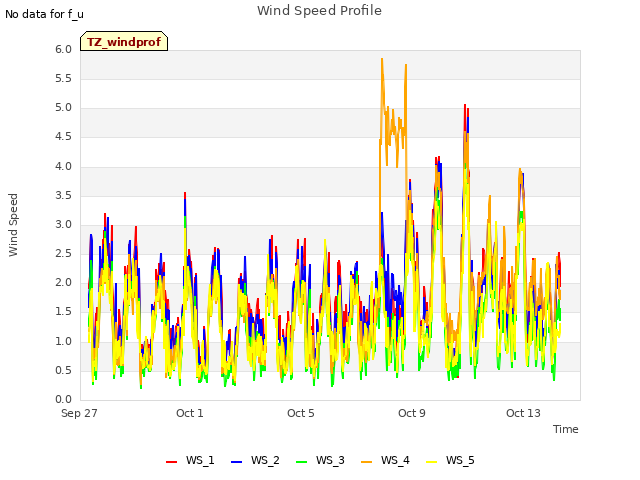Click the 6.0 y-axis tick label

[63, 50]
